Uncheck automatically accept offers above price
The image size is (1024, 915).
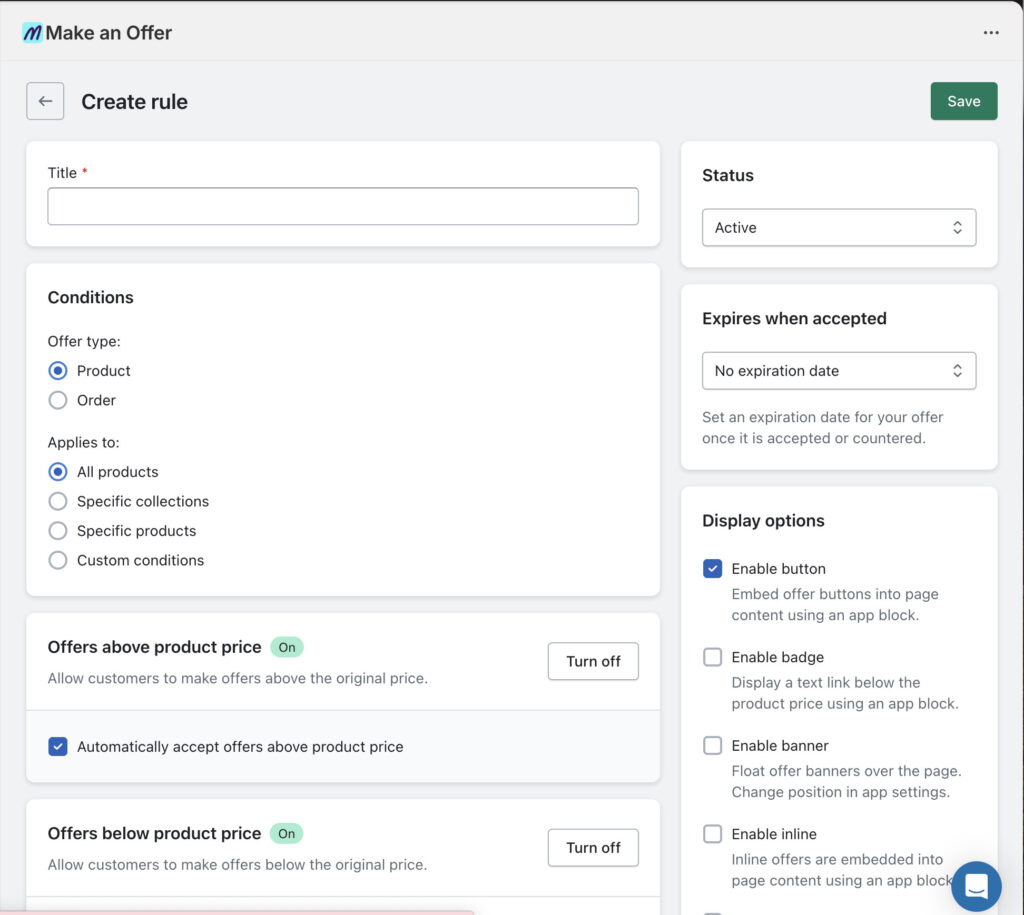point(58,746)
